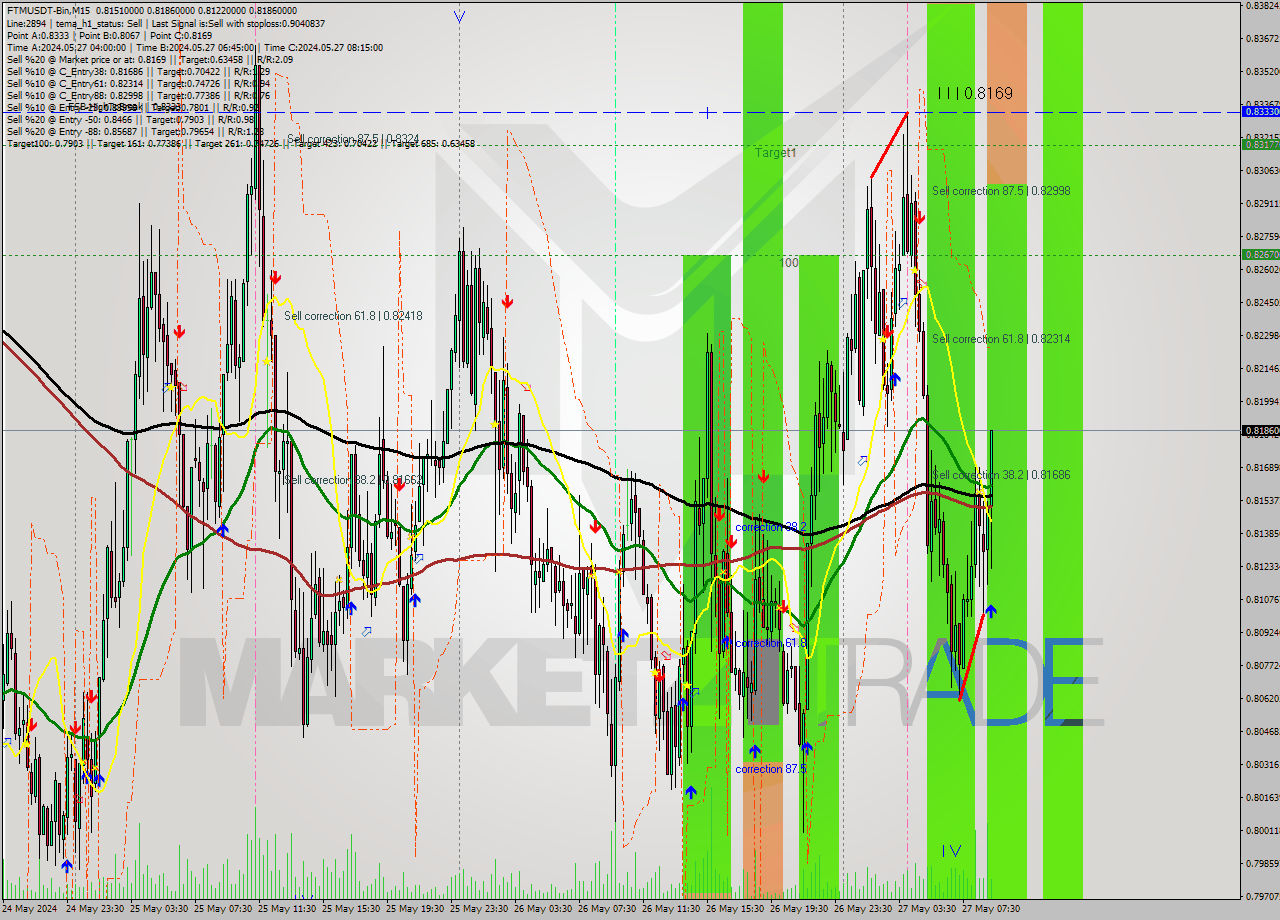Click the Target1 label on green zone
1280x920 pixels.
pyautogui.click(x=776, y=153)
